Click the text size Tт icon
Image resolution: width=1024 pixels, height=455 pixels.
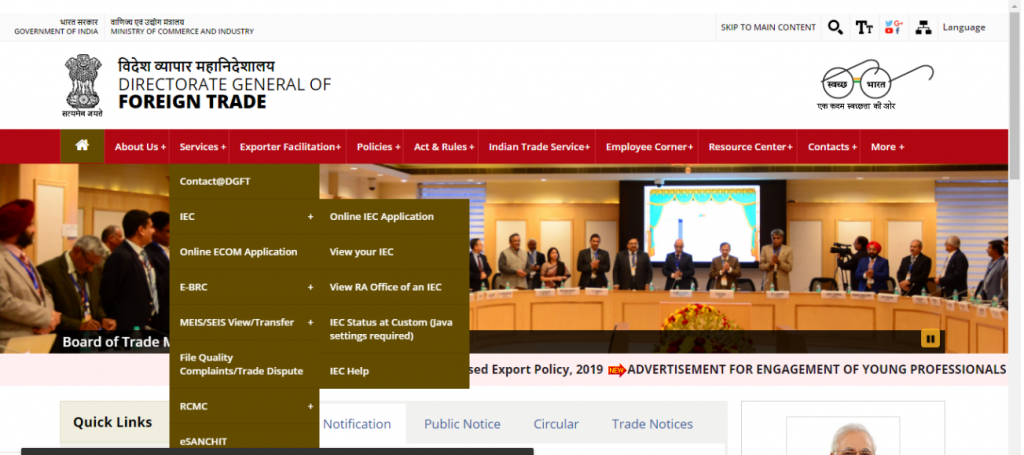(x=864, y=27)
